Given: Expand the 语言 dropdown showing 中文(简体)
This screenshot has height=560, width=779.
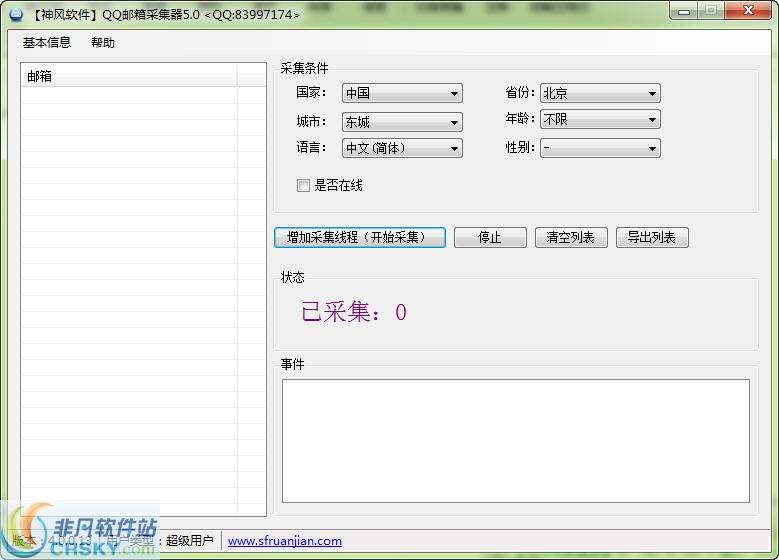Looking at the screenshot, I should click(x=402, y=148).
